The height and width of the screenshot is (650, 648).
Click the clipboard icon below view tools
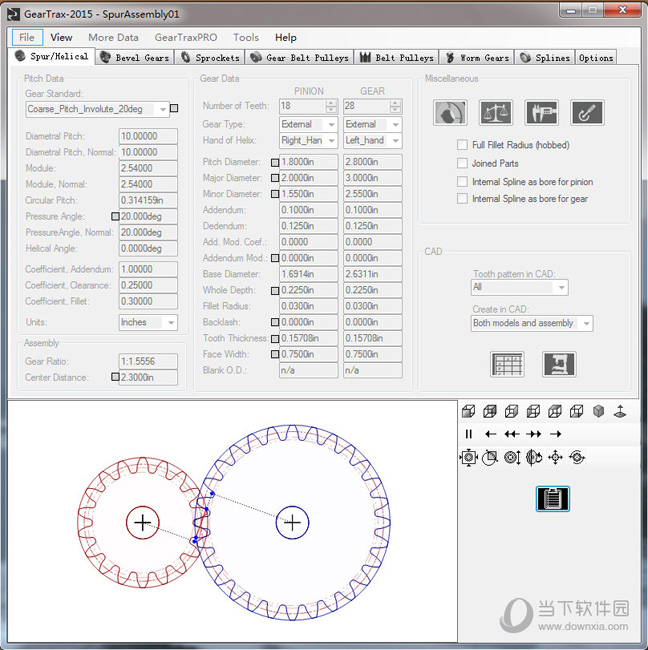553,499
